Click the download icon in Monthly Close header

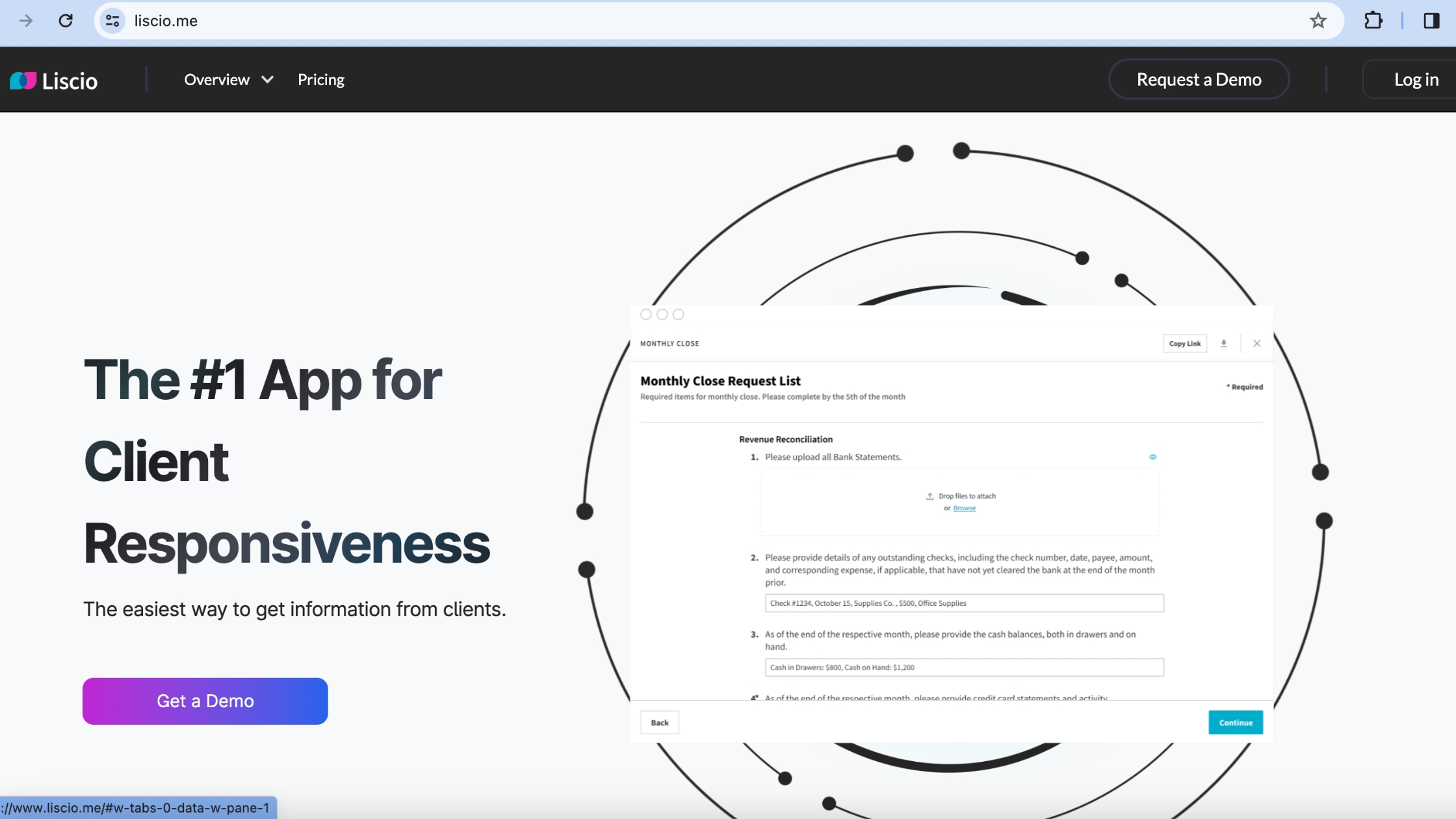point(1223,343)
